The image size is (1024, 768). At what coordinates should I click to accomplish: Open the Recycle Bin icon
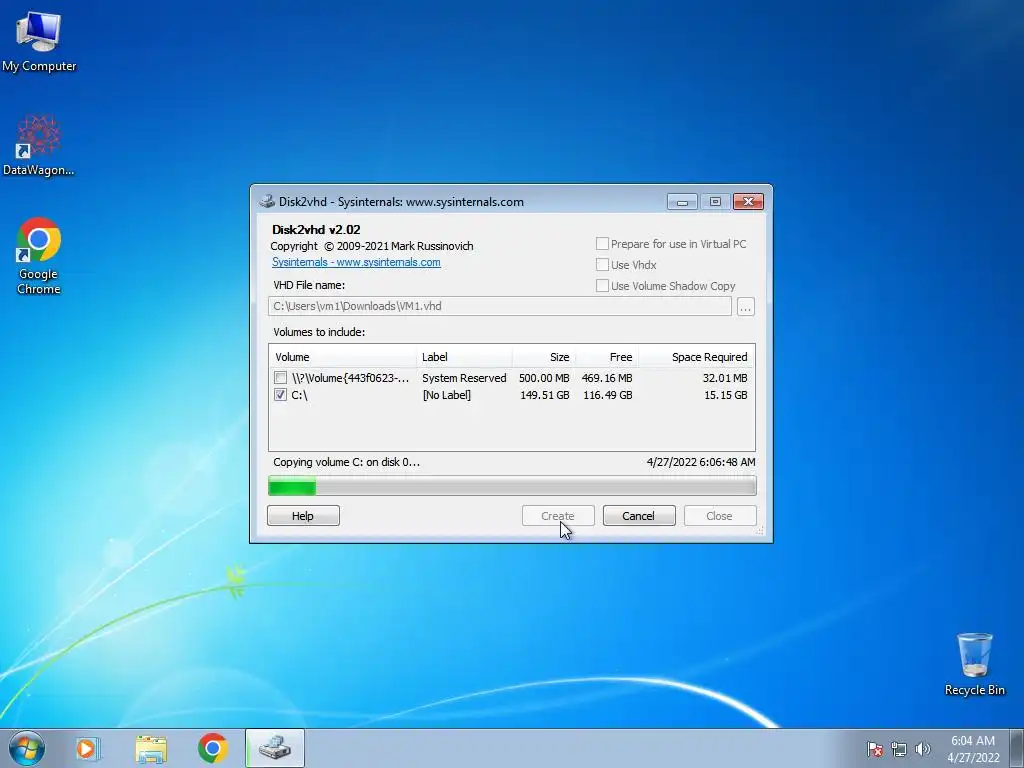974,664
